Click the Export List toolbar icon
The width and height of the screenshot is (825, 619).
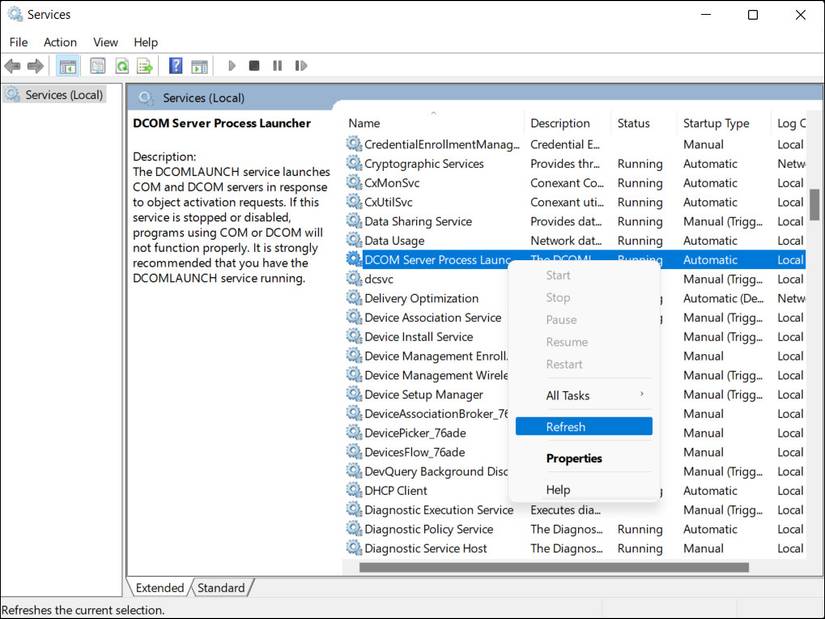click(x=145, y=66)
